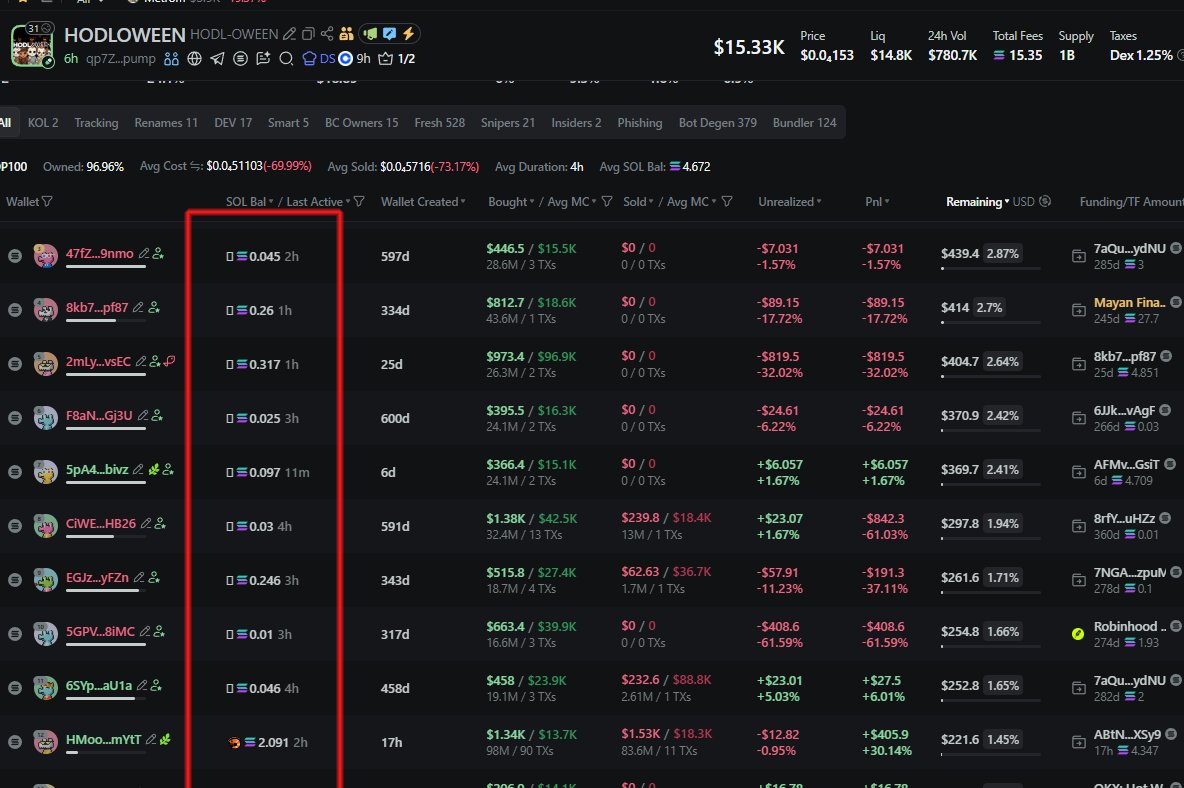The width and height of the screenshot is (1184, 788).
Task: Switch to the Snipers 21 tab
Action: [x=507, y=123]
